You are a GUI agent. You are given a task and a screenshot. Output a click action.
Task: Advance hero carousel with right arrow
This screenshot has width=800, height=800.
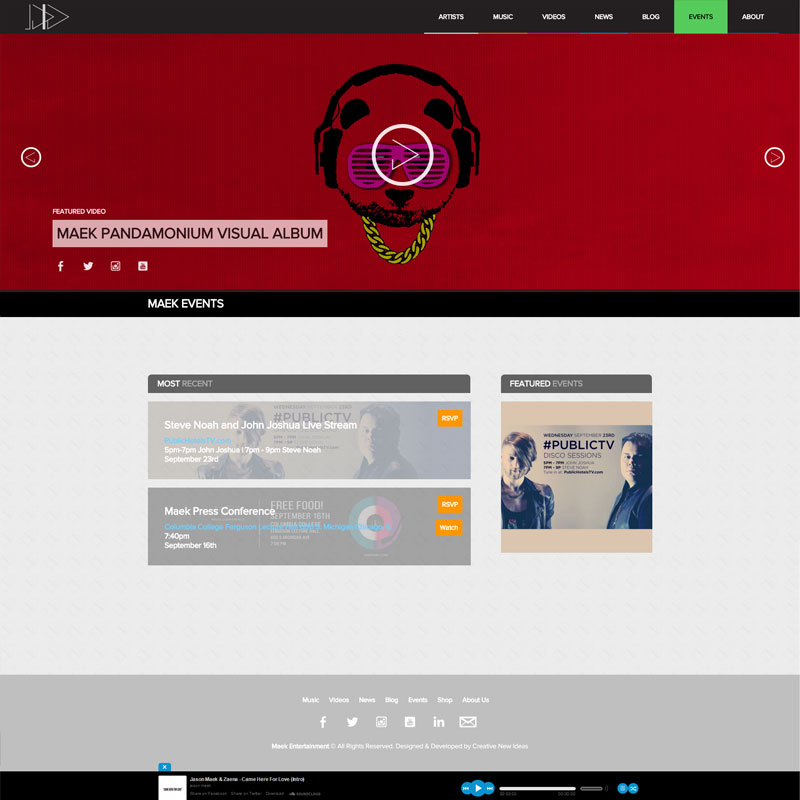(x=774, y=157)
